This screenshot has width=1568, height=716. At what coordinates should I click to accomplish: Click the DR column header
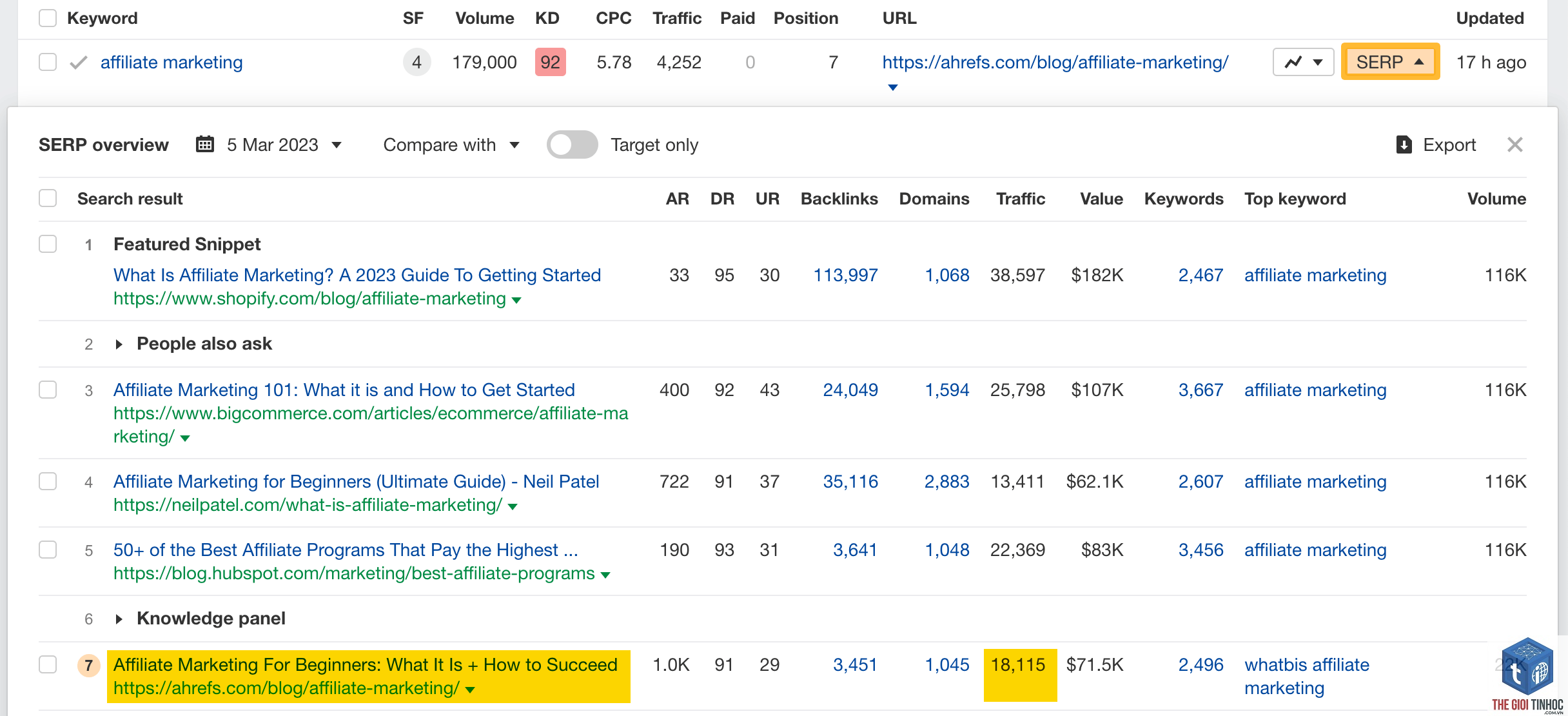click(722, 199)
